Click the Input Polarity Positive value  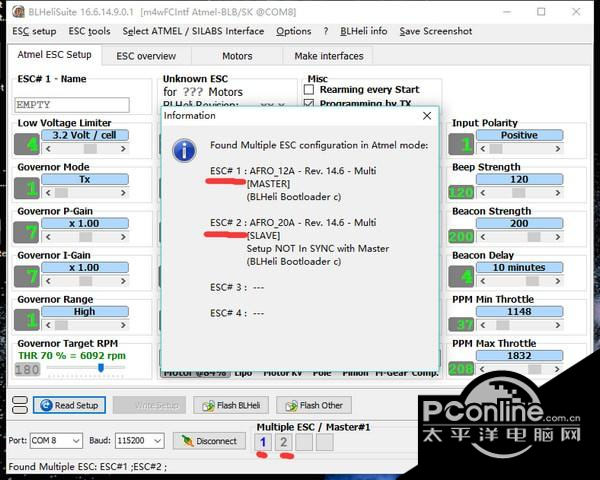pyautogui.click(x=519, y=135)
